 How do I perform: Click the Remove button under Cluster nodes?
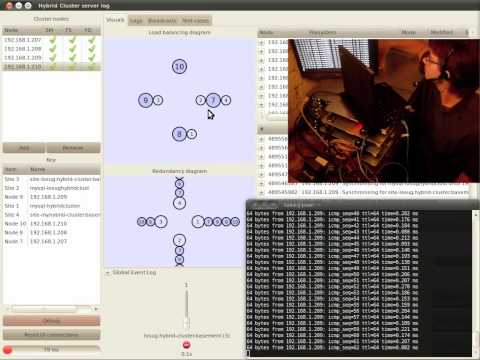click(73, 148)
